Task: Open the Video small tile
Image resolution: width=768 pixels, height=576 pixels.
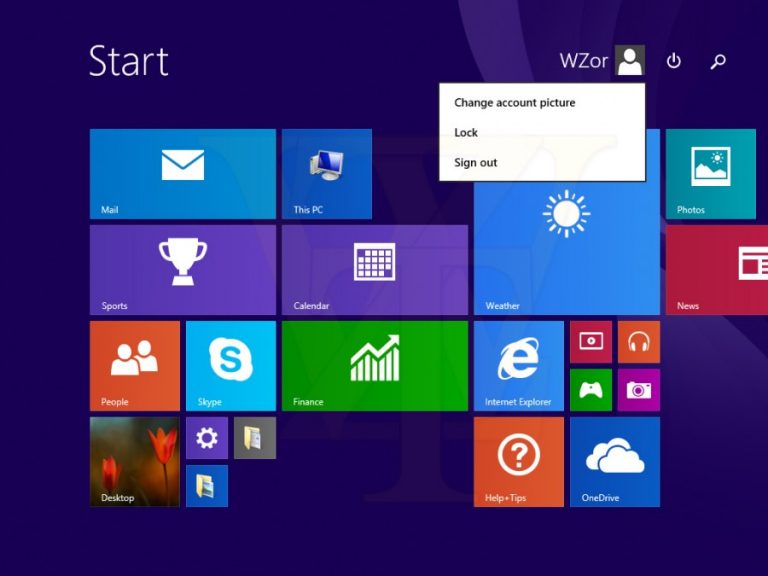Action: pyautogui.click(x=591, y=342)
